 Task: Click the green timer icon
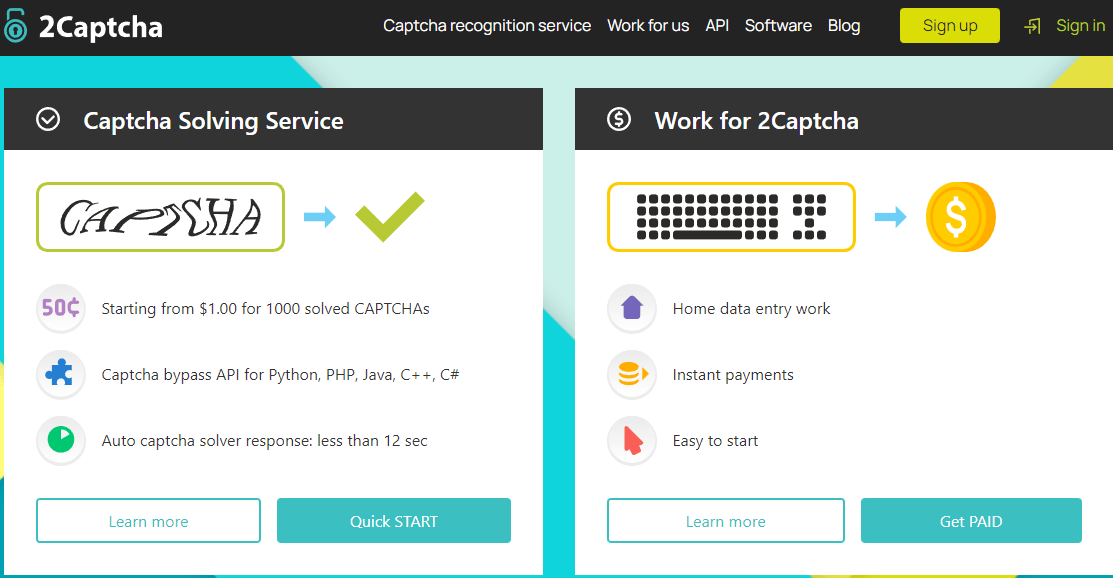coord(61,440)
